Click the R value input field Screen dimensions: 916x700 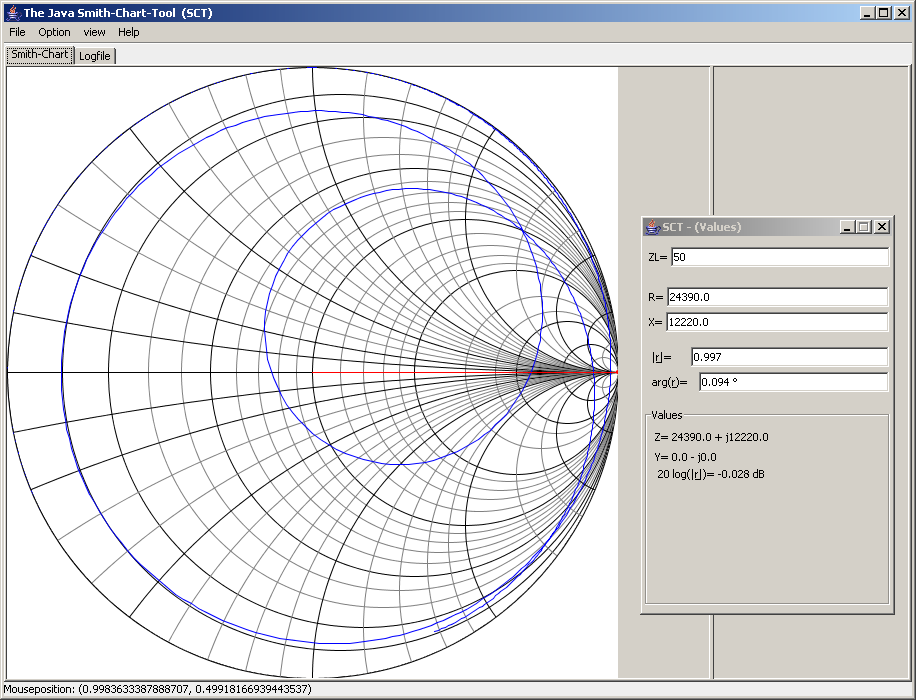coord(777,297)
